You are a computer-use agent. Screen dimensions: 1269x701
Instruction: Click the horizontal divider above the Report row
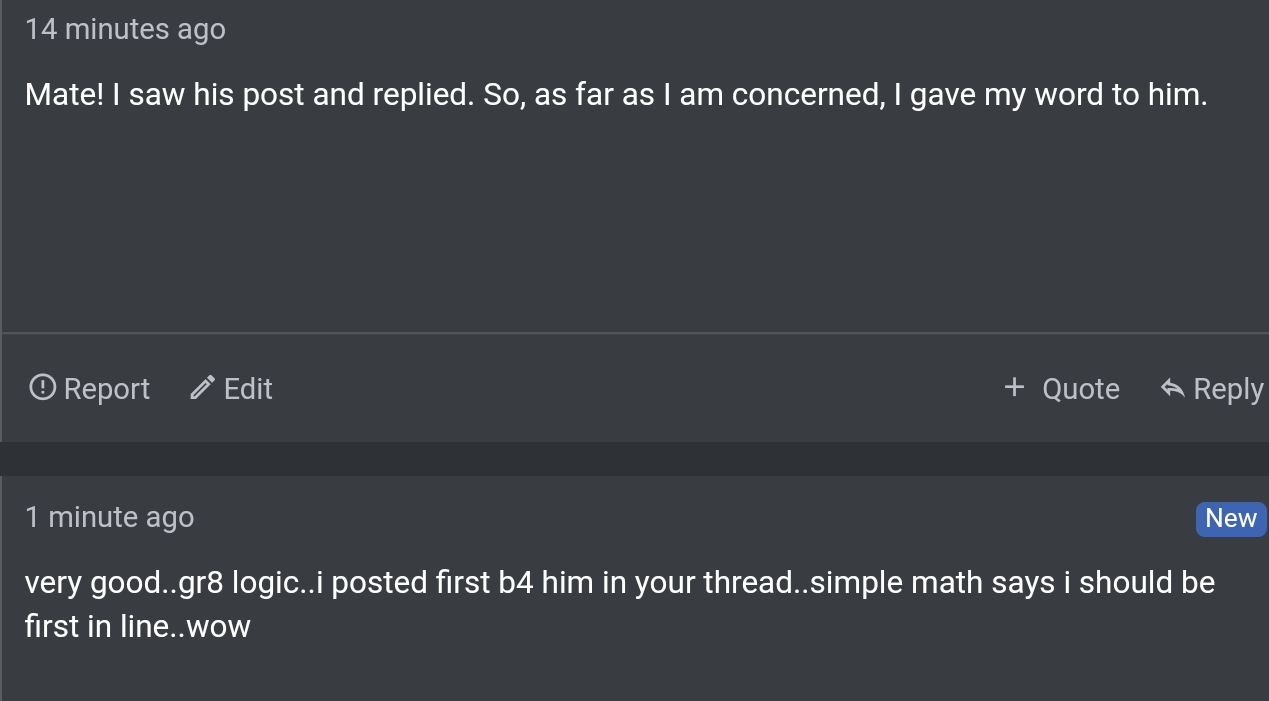(635, 332)
